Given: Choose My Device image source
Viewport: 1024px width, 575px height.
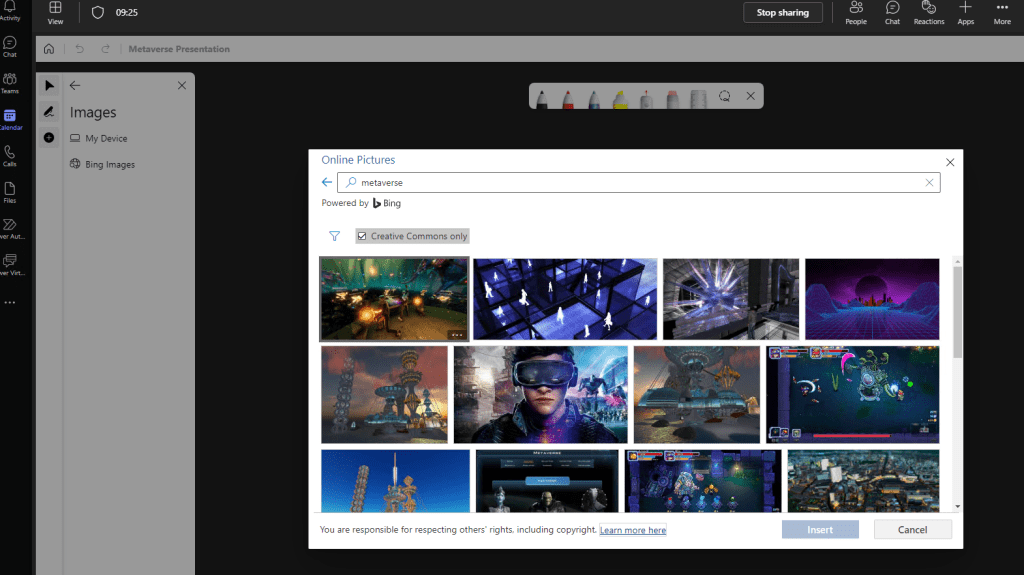Looking at the screenshot, I should pyautogui.click(x=106, y=138).
